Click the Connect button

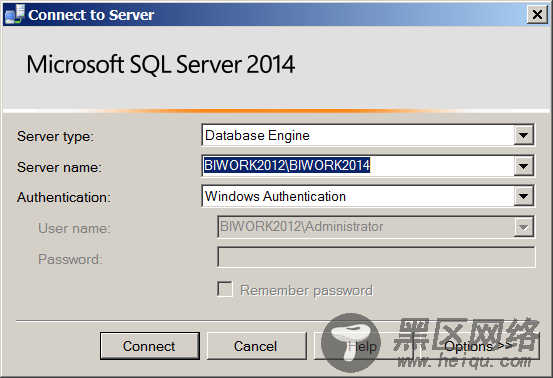coord(150,346)
